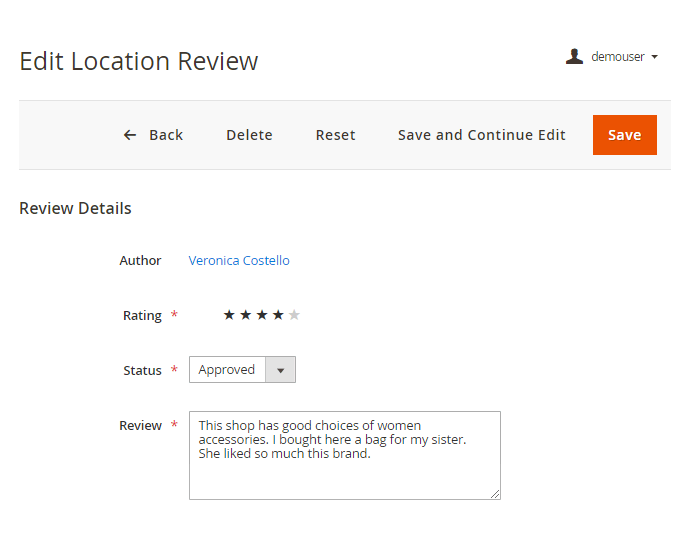685x550 pixels.
Task: Delete this location review
Action: tap(249, 135)
